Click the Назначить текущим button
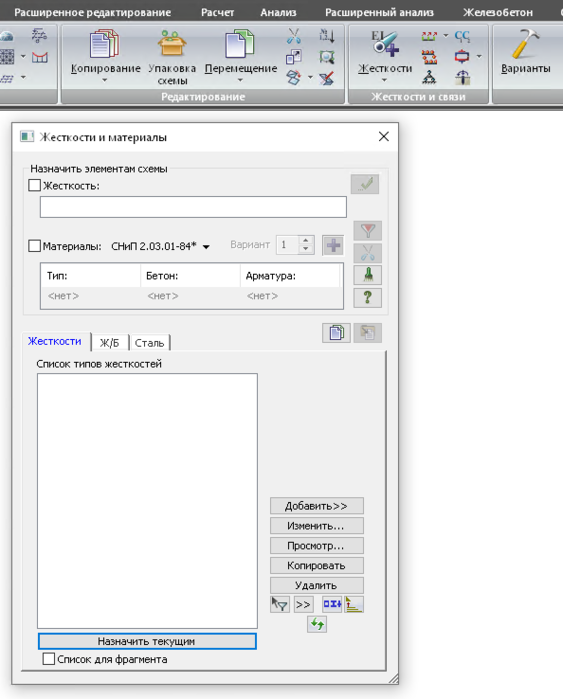This screenshot has height=699, width=563. pyautogui.click(x=147, y=641)
